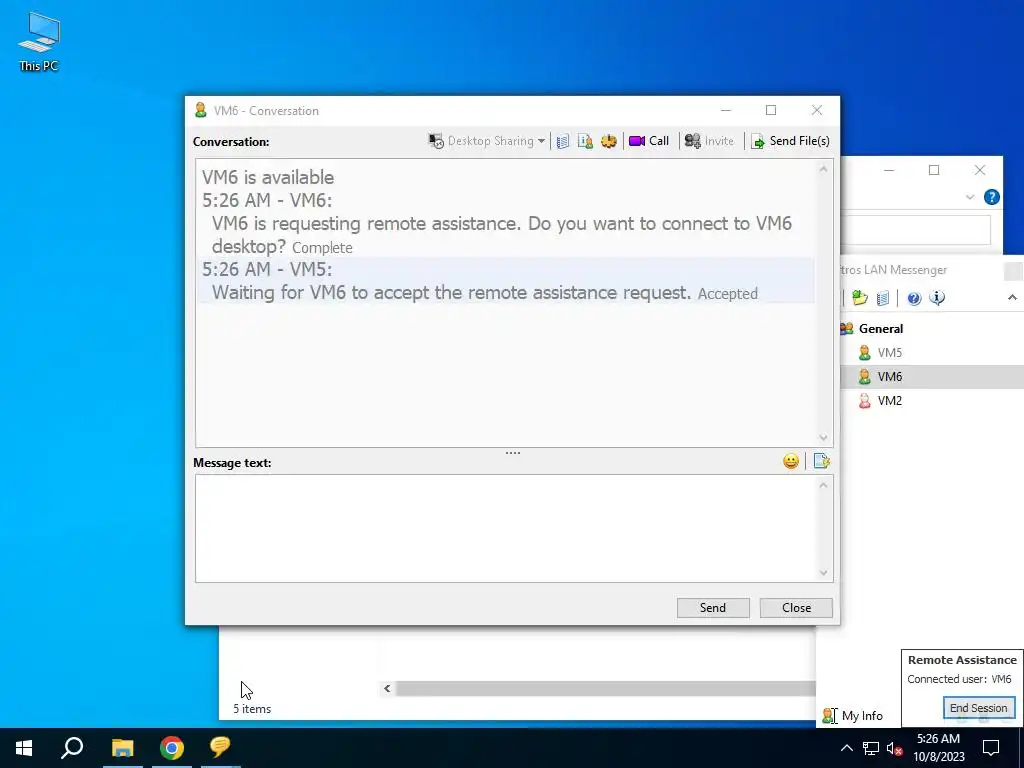
Task: Open the emoticon smiley picker
Action: click(x=791, y=462)
